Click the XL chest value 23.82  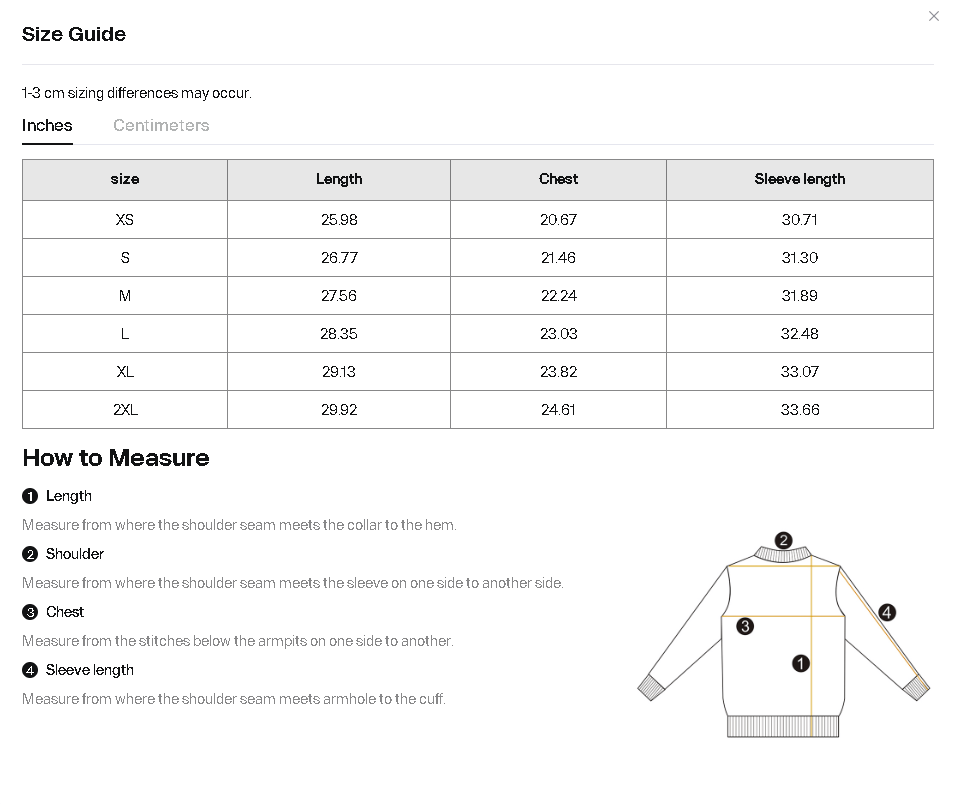pyautogui.click(x=558, y=372)
